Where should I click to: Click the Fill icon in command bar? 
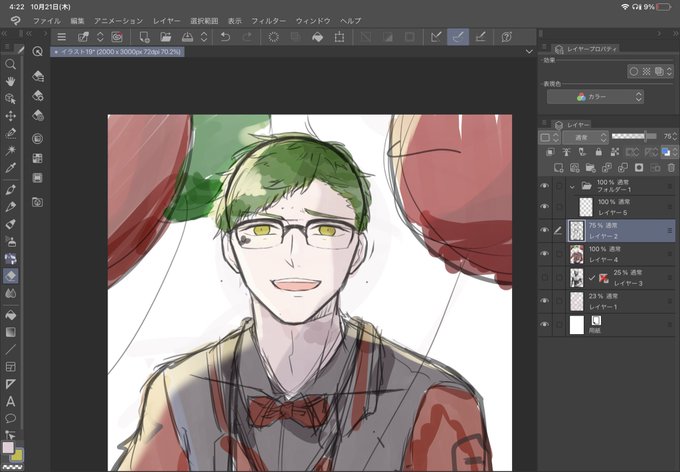[x=317, y=37]
